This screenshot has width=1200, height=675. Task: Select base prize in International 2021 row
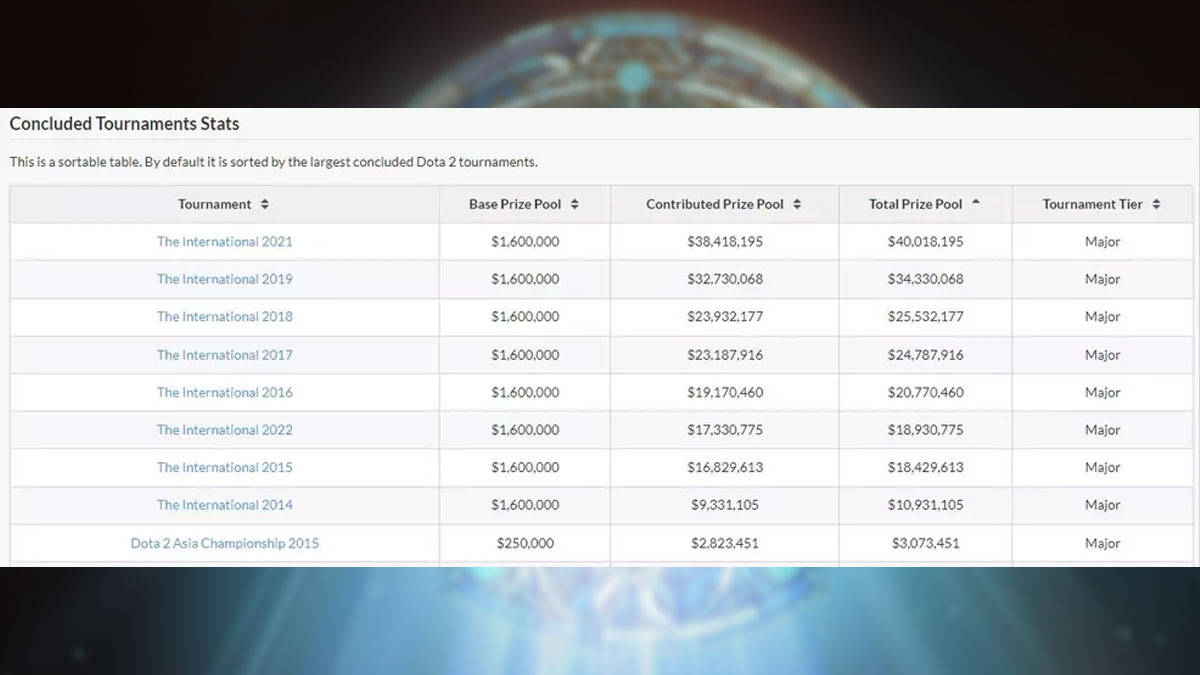pos(525,242)
